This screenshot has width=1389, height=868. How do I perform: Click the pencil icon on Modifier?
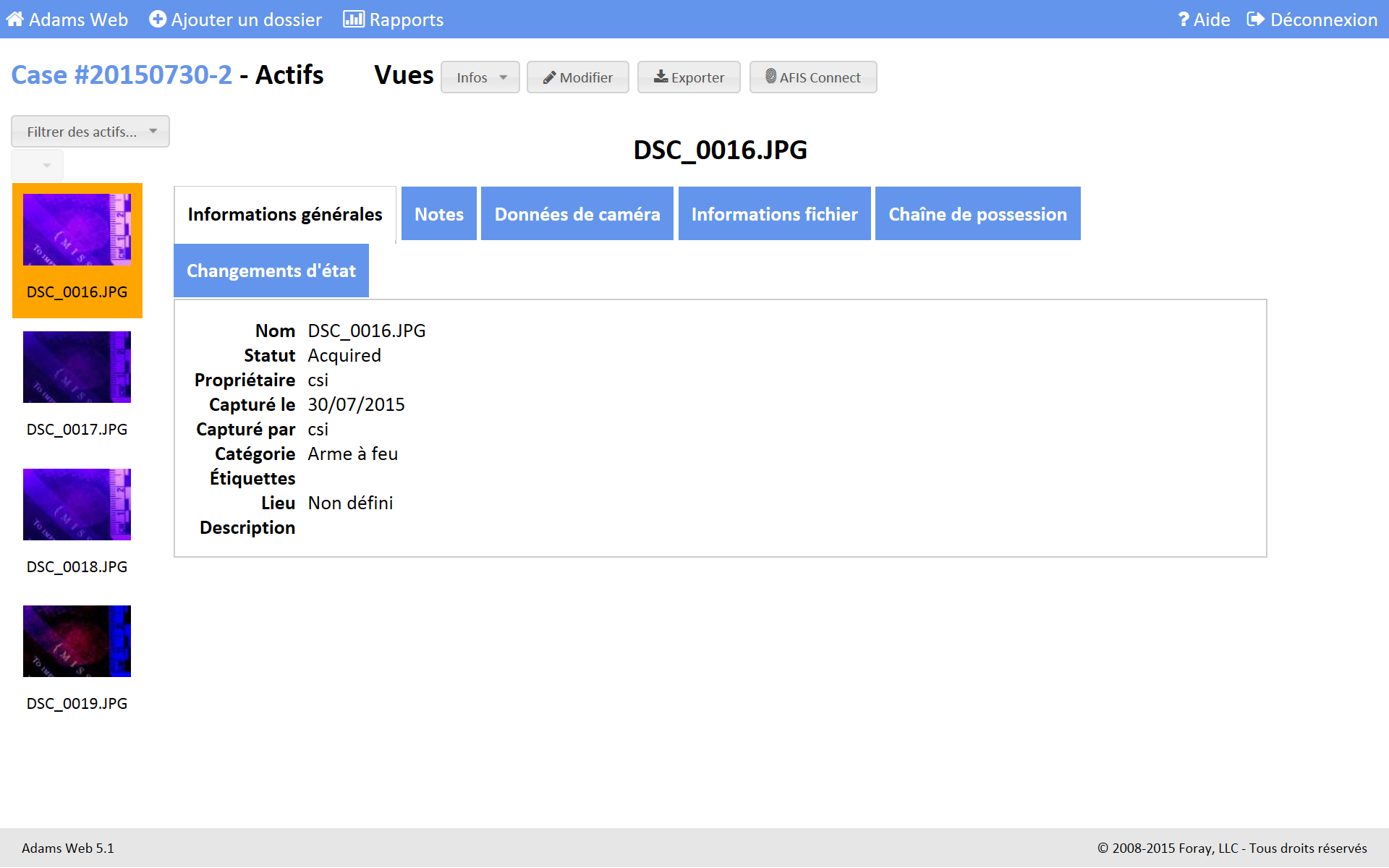coord(550,77)
